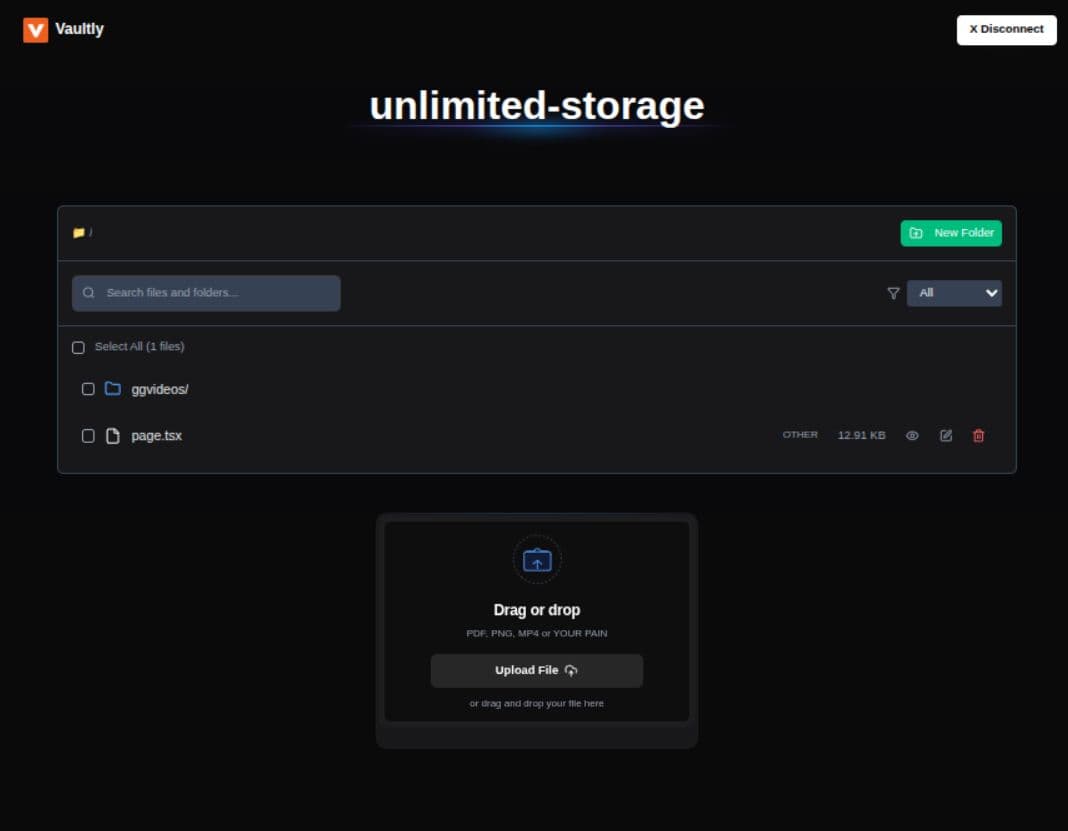This screenshot has width=1068, height=831.
Task: Click the New Folder button
Action: (x=950, y=232)
